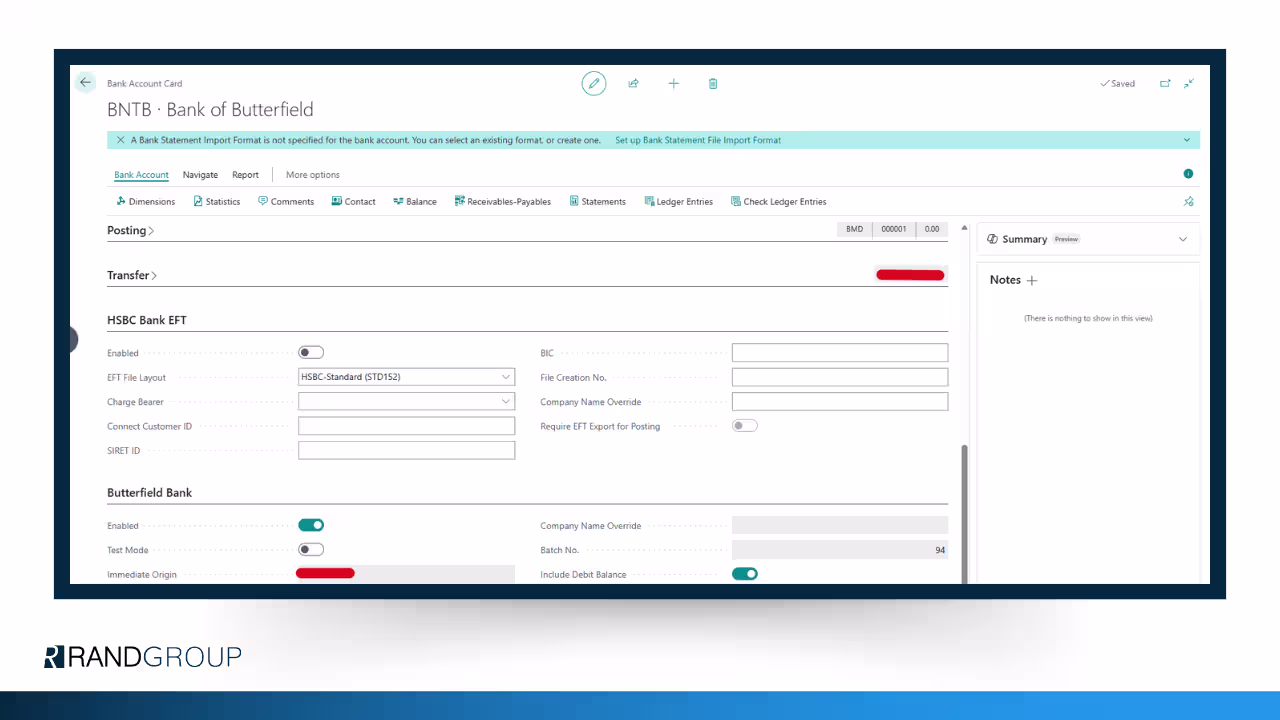This screenshot has width=1280, height=720.
Task: Click the Batch No. field showing 94
Action: click(840, 550)
